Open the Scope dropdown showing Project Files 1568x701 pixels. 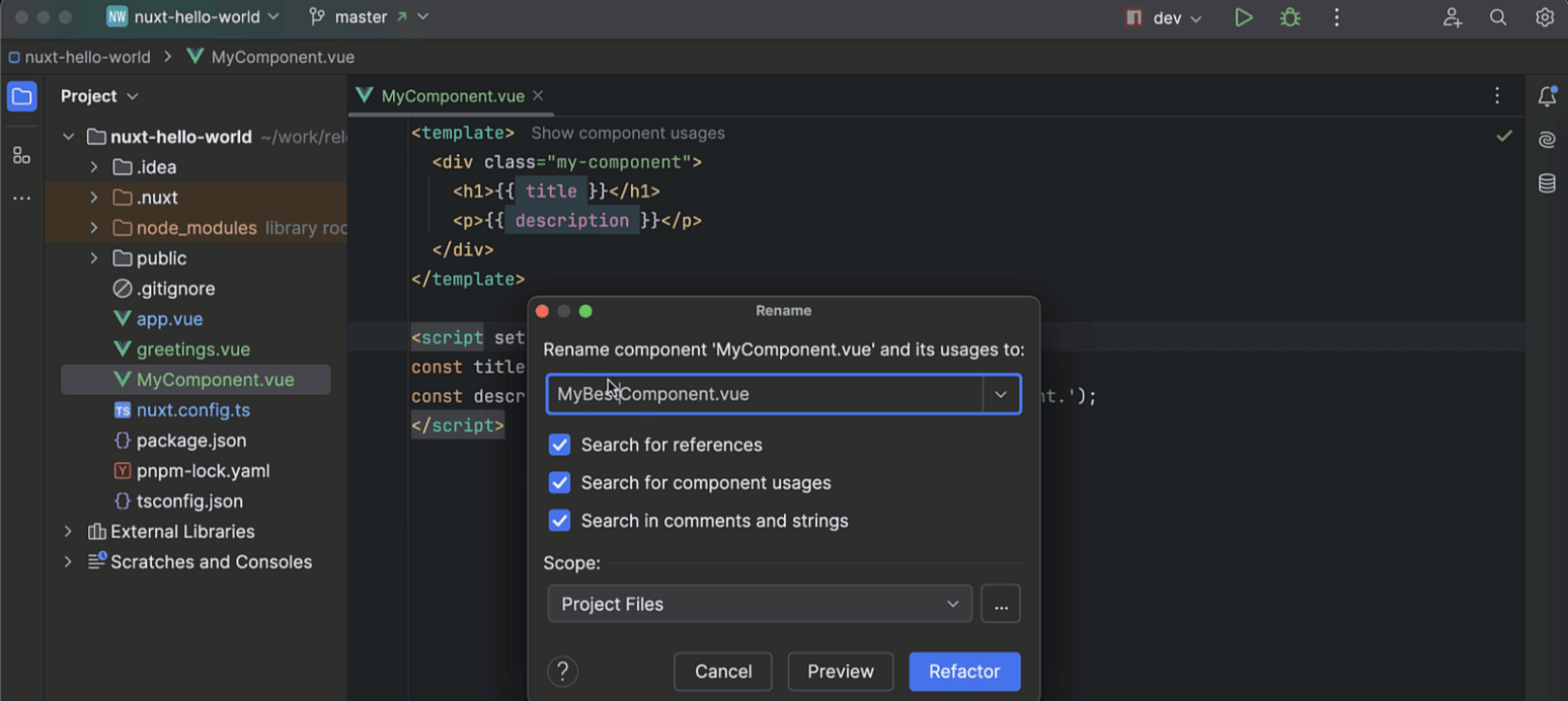[759, 604]
